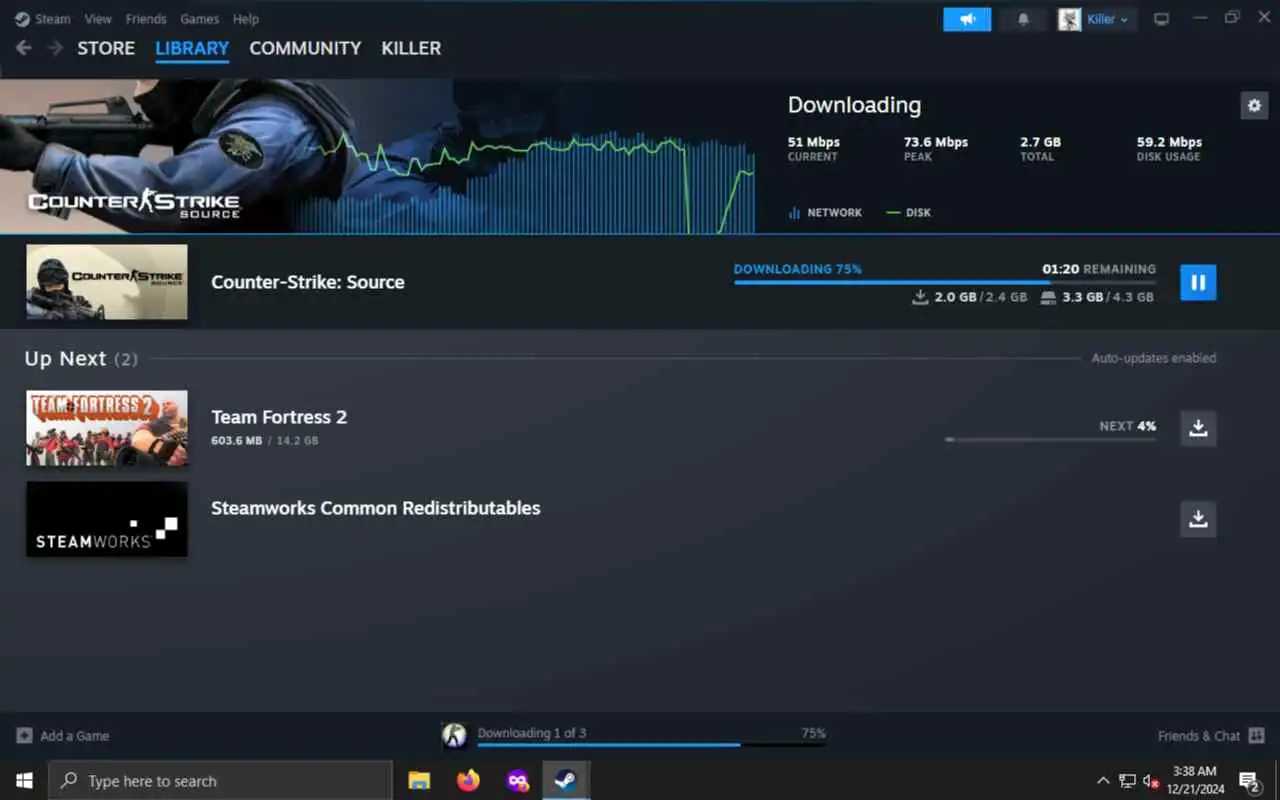
Task: Pause the Counter-Strike: Source download
Action: [1198, 282]
